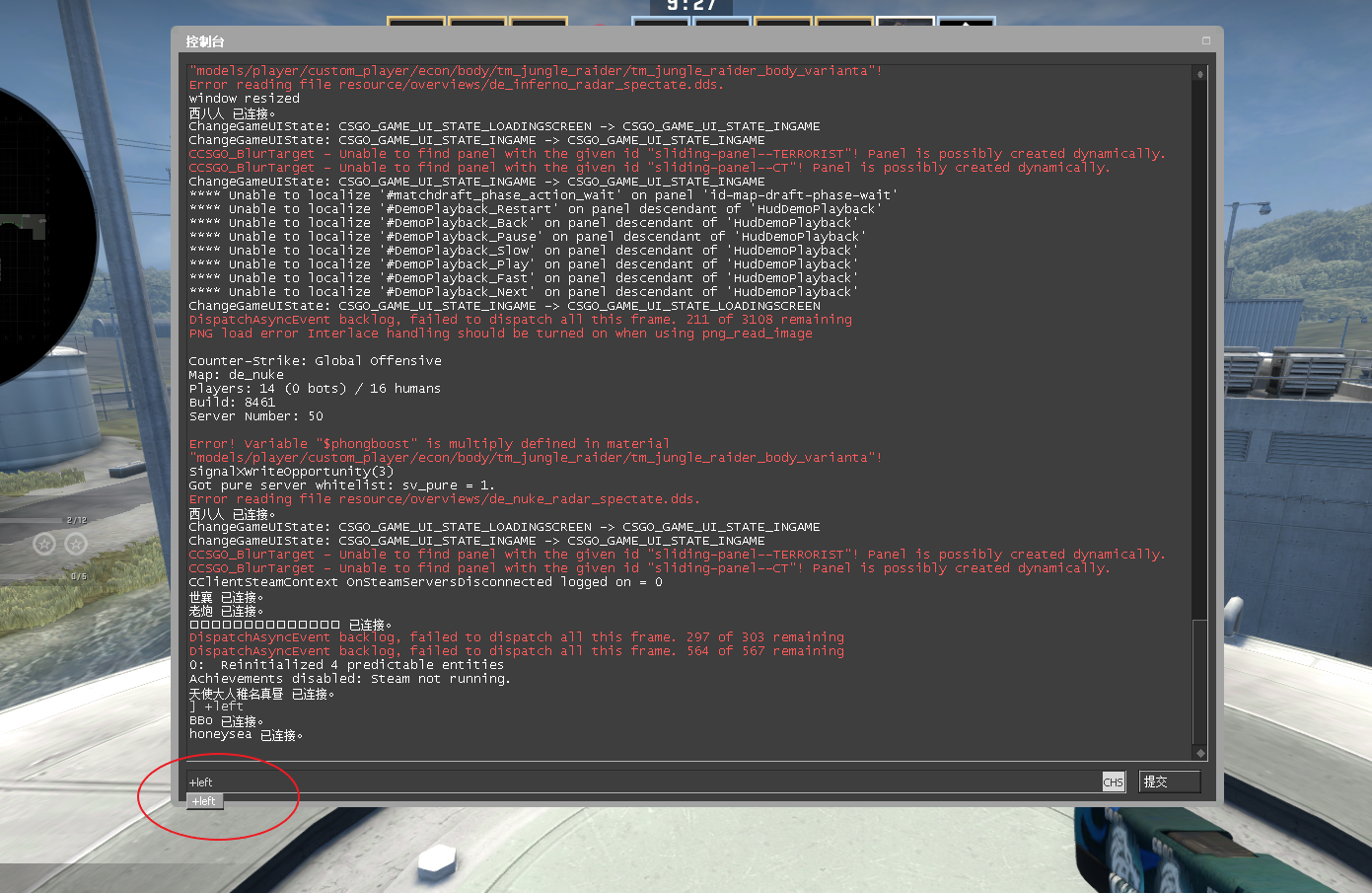Click the right star badge icon

tap(76, 543)
